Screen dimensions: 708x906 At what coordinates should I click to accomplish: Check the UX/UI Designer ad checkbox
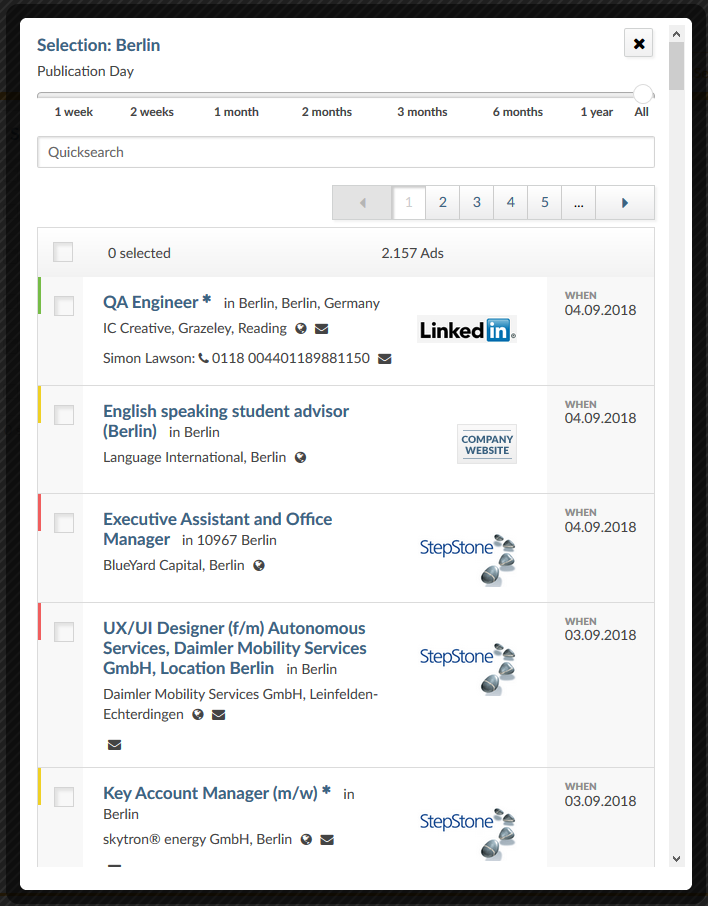[64, 632]
